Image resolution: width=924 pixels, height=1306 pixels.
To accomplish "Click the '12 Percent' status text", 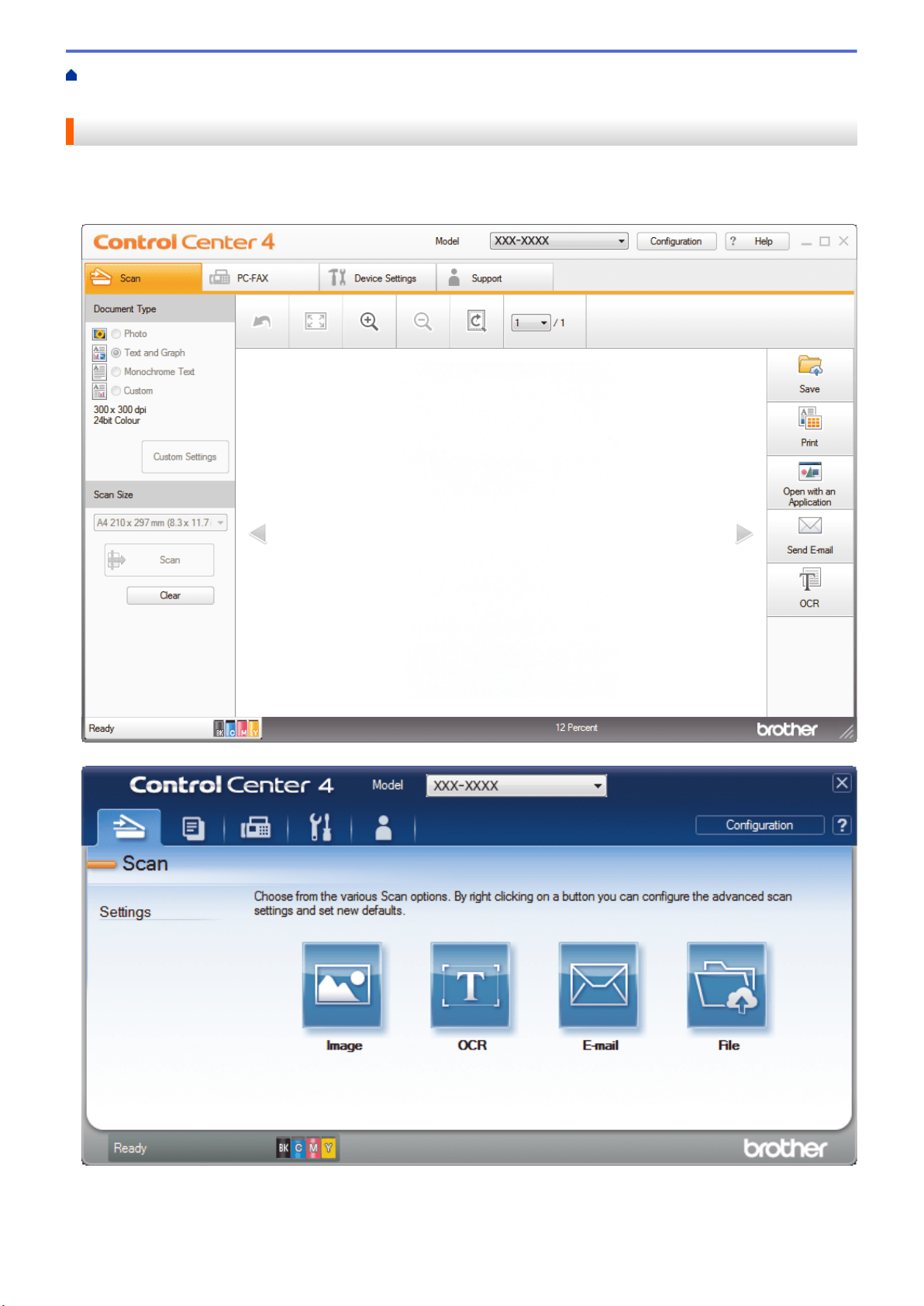I will point(576,728).
